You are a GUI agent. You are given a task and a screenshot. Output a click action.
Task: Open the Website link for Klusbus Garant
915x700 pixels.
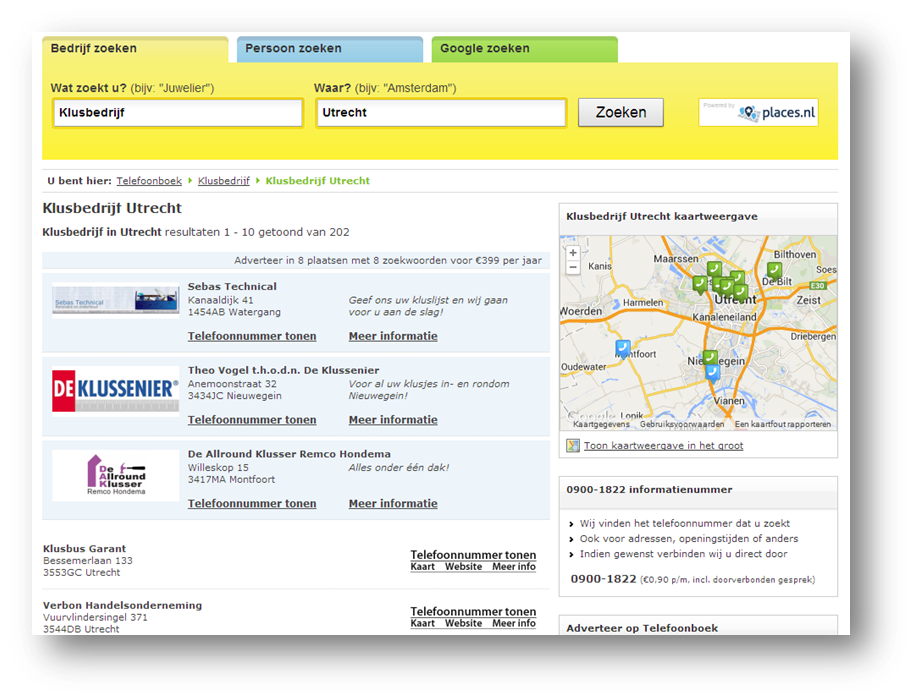click(463, 566)
